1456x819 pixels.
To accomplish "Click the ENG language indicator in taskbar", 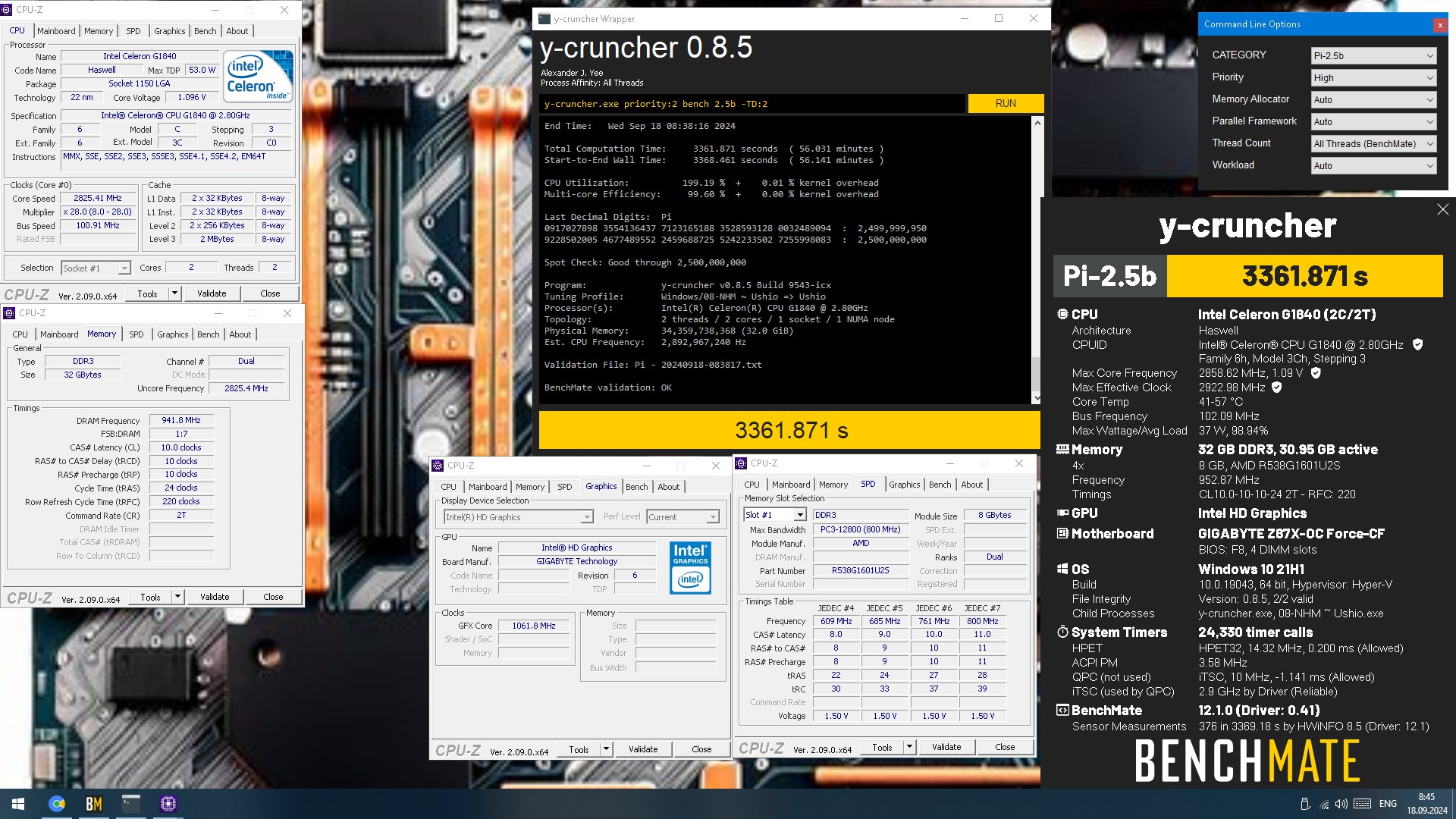I will coord(1388,804).
